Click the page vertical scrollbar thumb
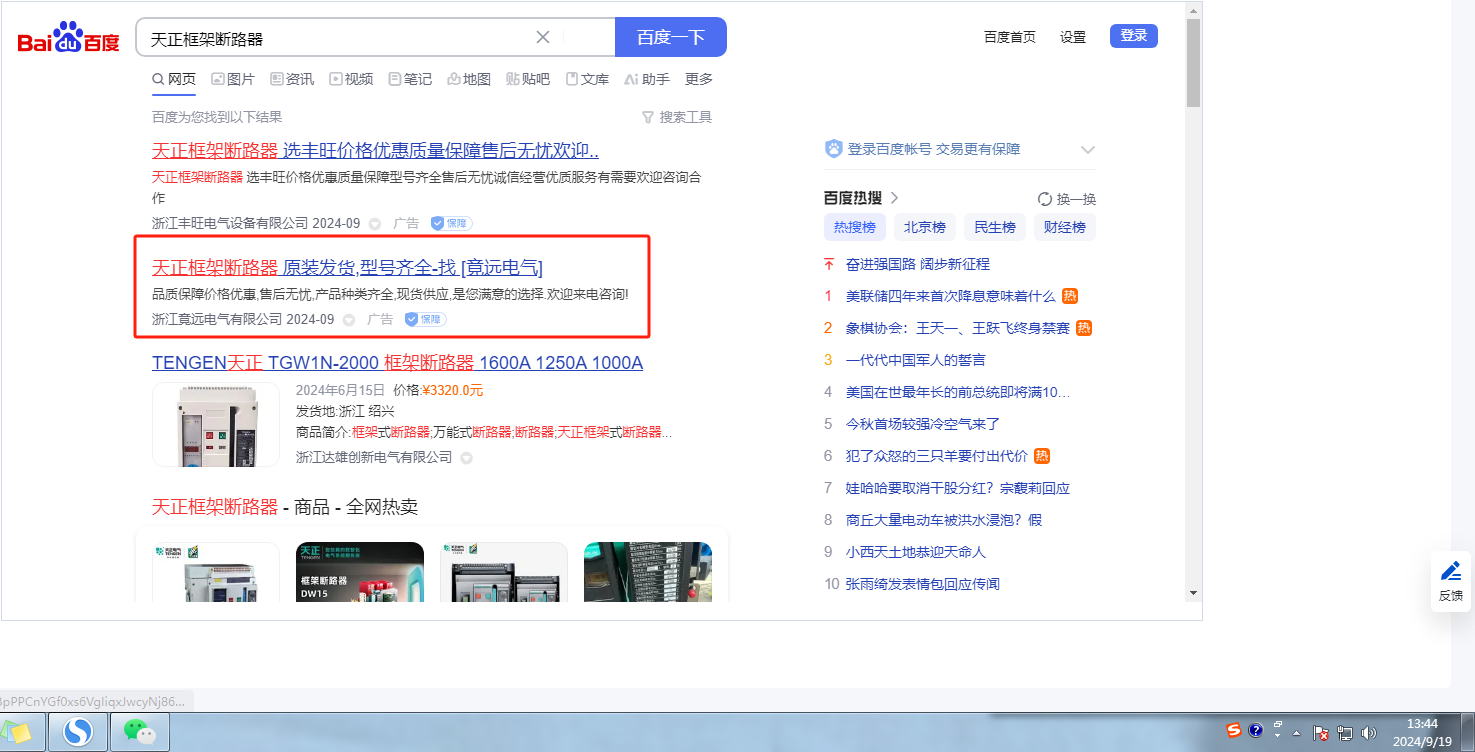 click(x=1192, y=62)
